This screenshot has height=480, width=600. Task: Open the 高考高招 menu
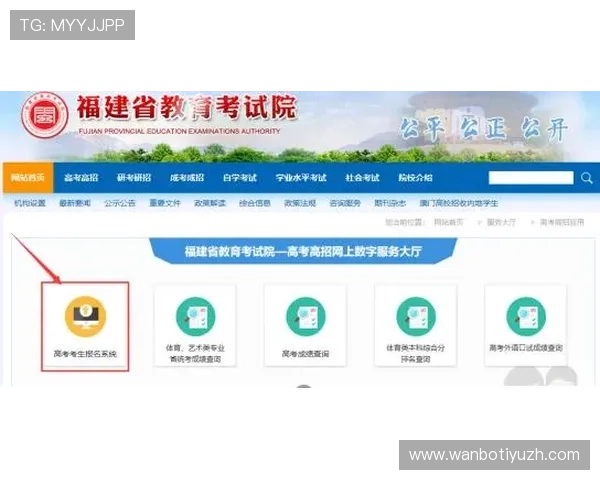point(81,178)
